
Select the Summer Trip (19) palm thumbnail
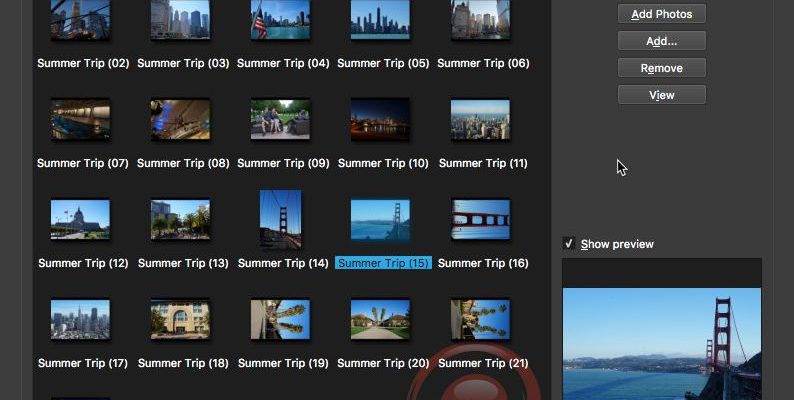coord(281,319)
